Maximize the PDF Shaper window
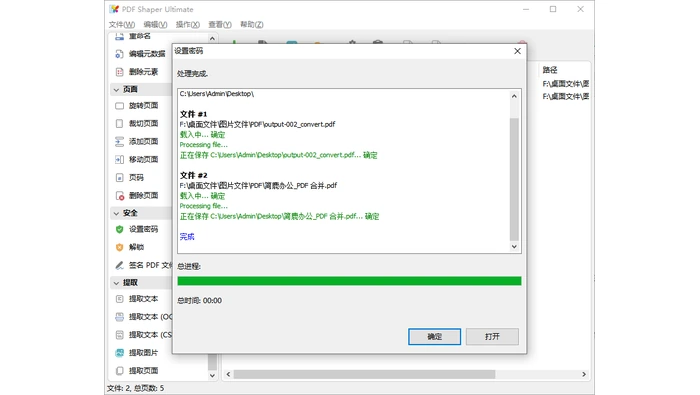The image size is (700, 395). click(553, 9)
